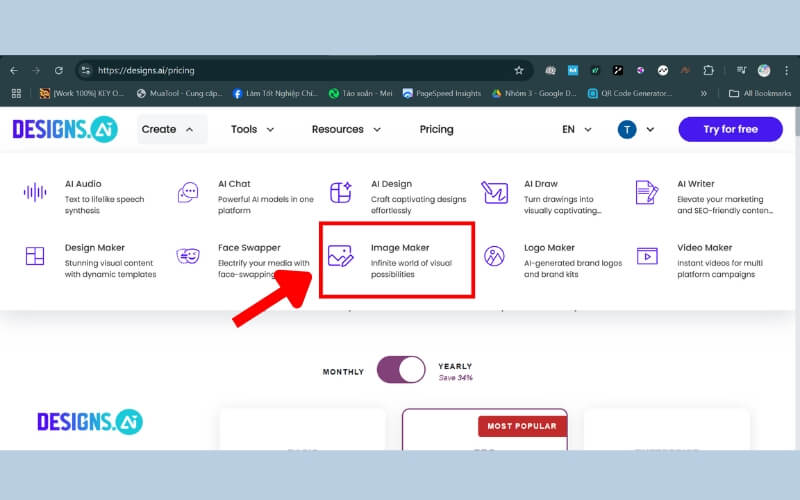Click the YEARLY billing label
The width and height of the screenshot is (800, 500).
(x=455, y=366)
